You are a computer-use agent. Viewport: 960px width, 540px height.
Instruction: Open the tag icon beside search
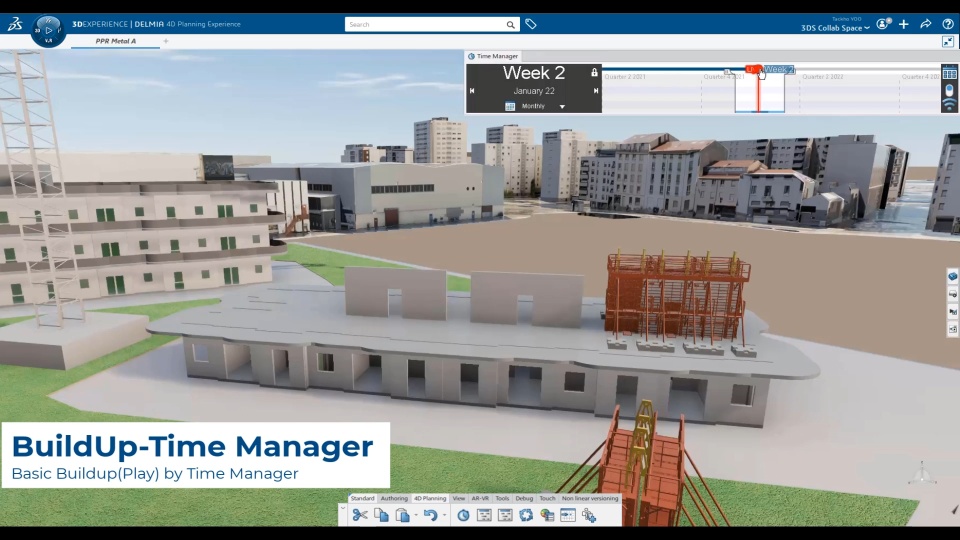point(531,24)
